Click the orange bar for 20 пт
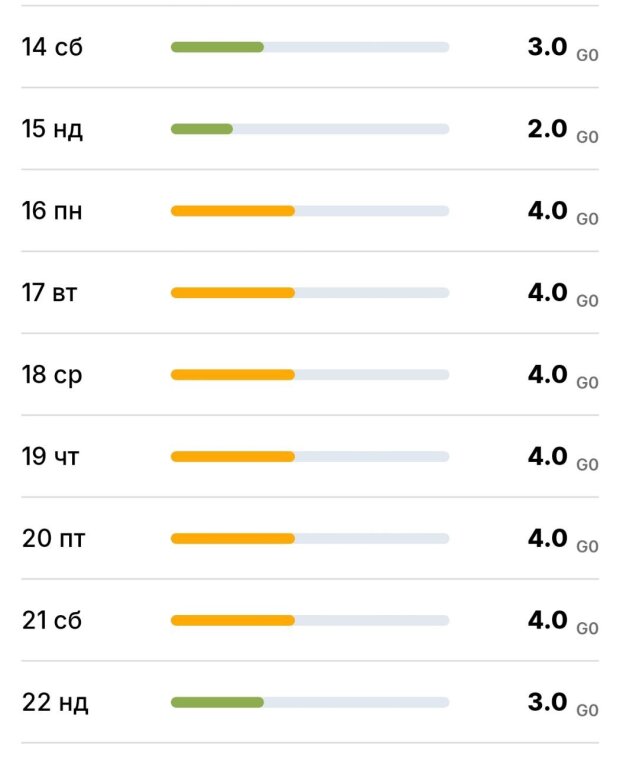Screen dimensions: 620x757 [233, 539]
